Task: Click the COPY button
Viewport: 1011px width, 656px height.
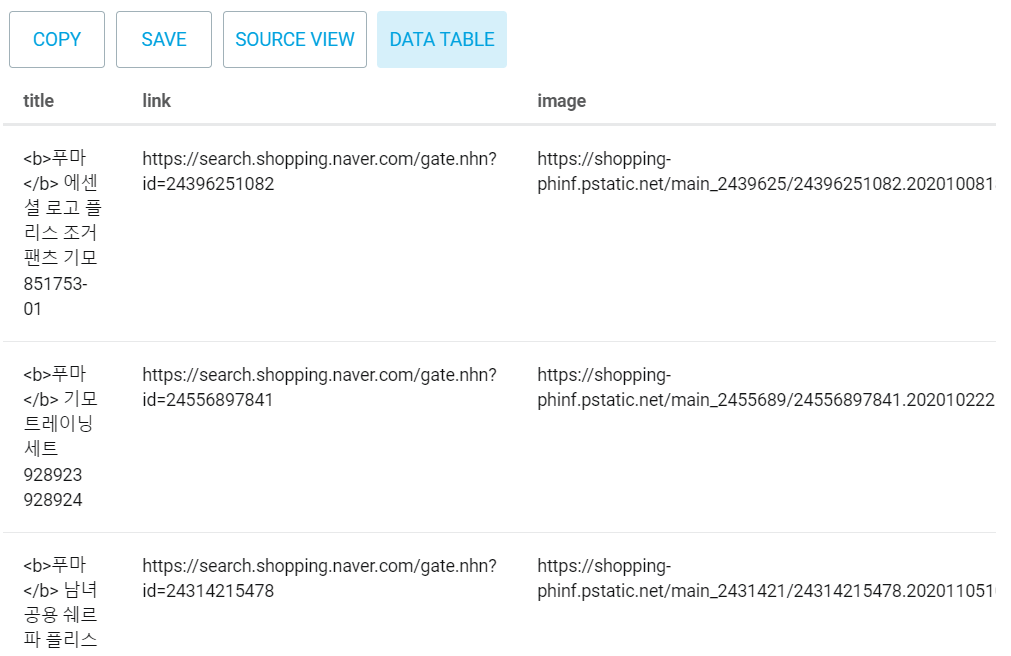Action: click(57, 39)
